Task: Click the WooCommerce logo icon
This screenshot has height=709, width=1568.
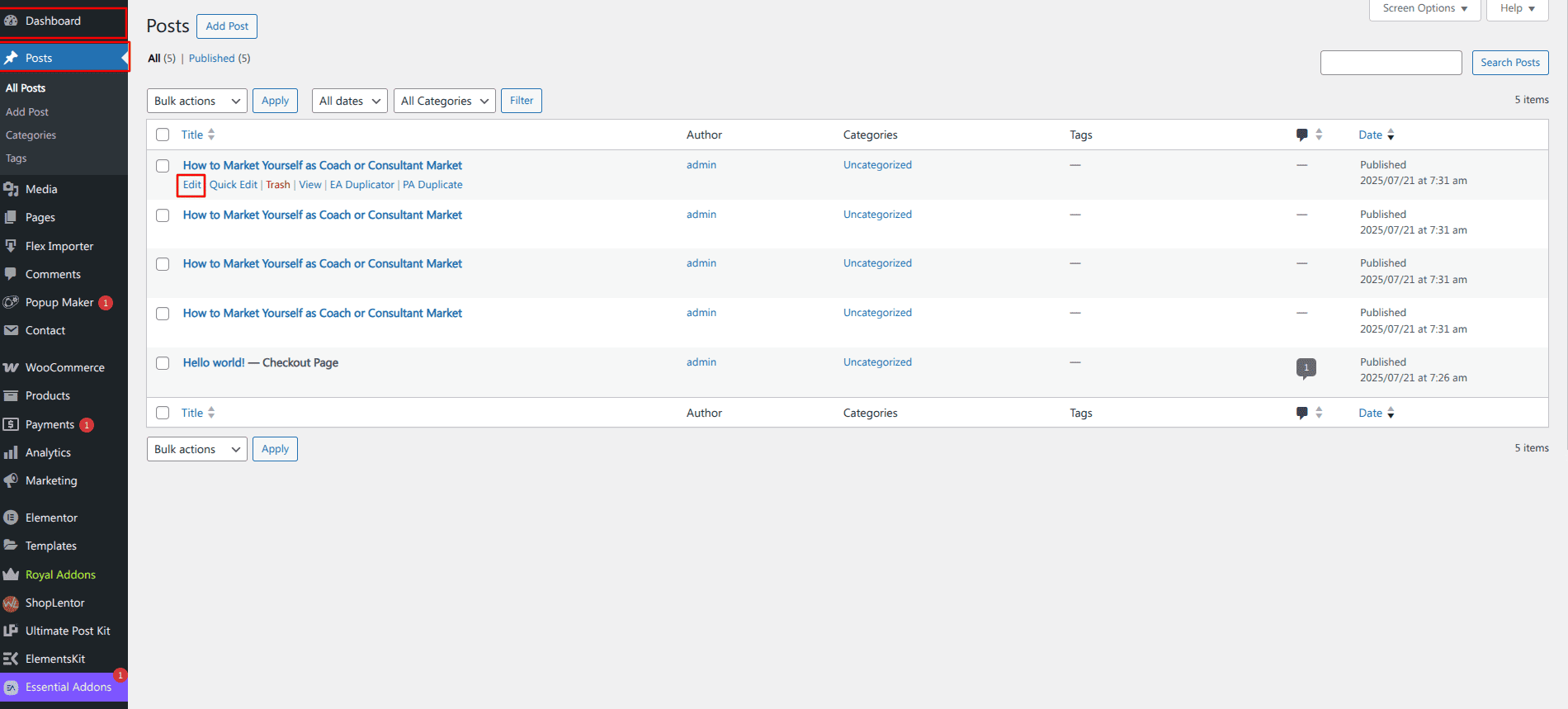Action: 11,367
